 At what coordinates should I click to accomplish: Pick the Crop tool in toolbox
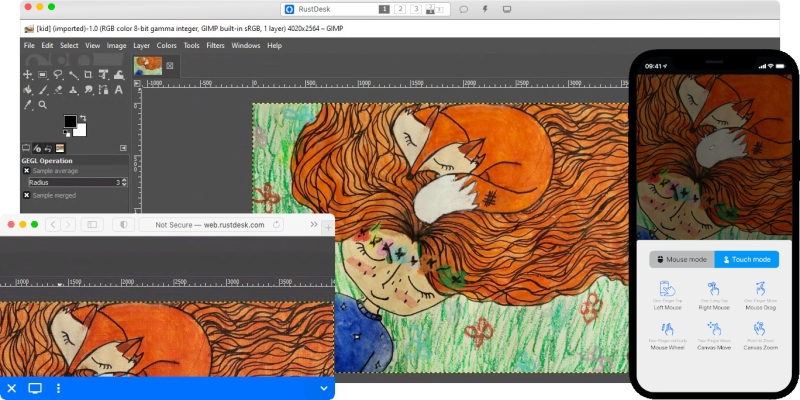pos(89,74)
